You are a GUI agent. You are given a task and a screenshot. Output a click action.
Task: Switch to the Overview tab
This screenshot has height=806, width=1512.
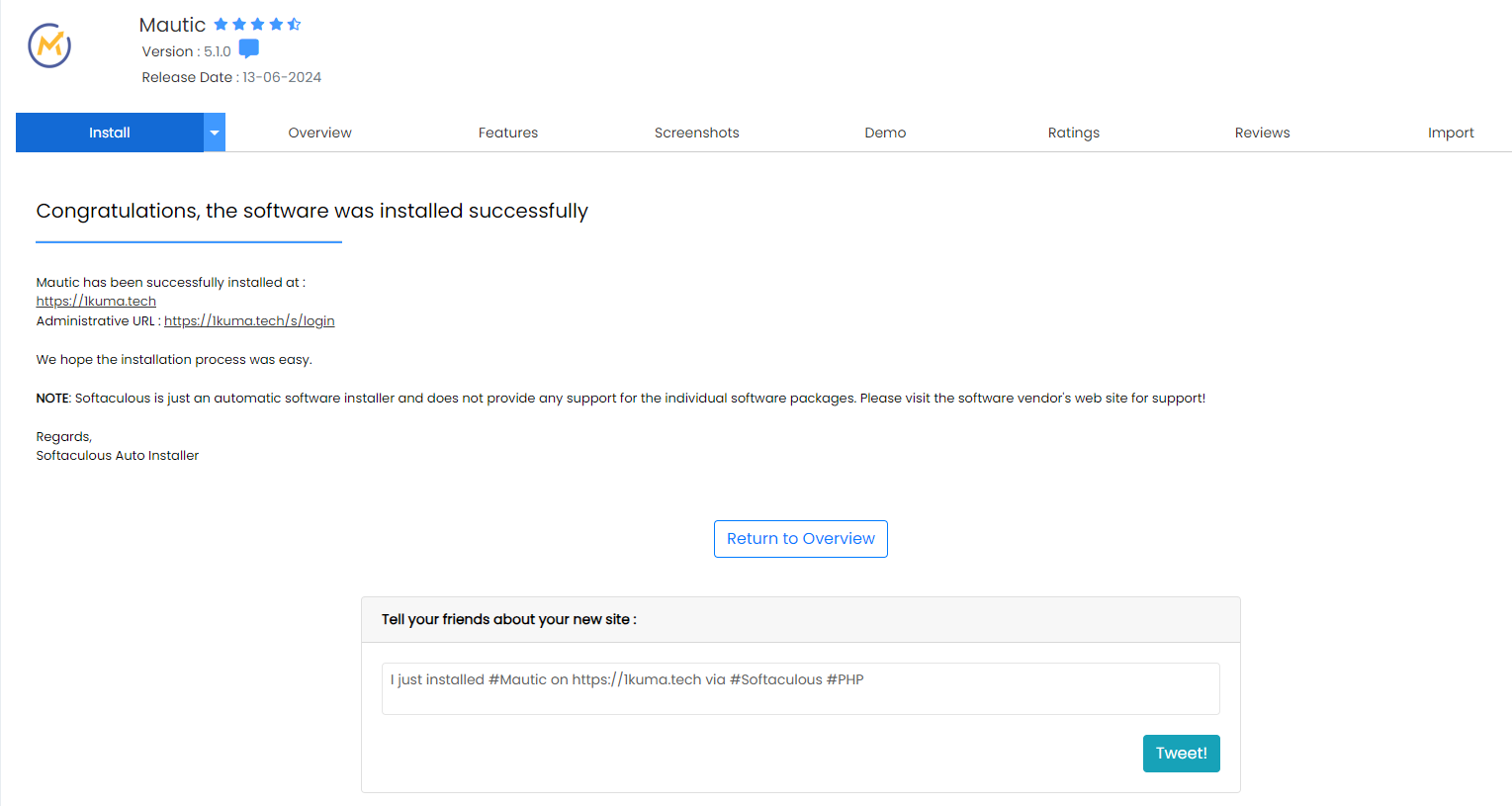pyautogui.click(x=319, y=133)
